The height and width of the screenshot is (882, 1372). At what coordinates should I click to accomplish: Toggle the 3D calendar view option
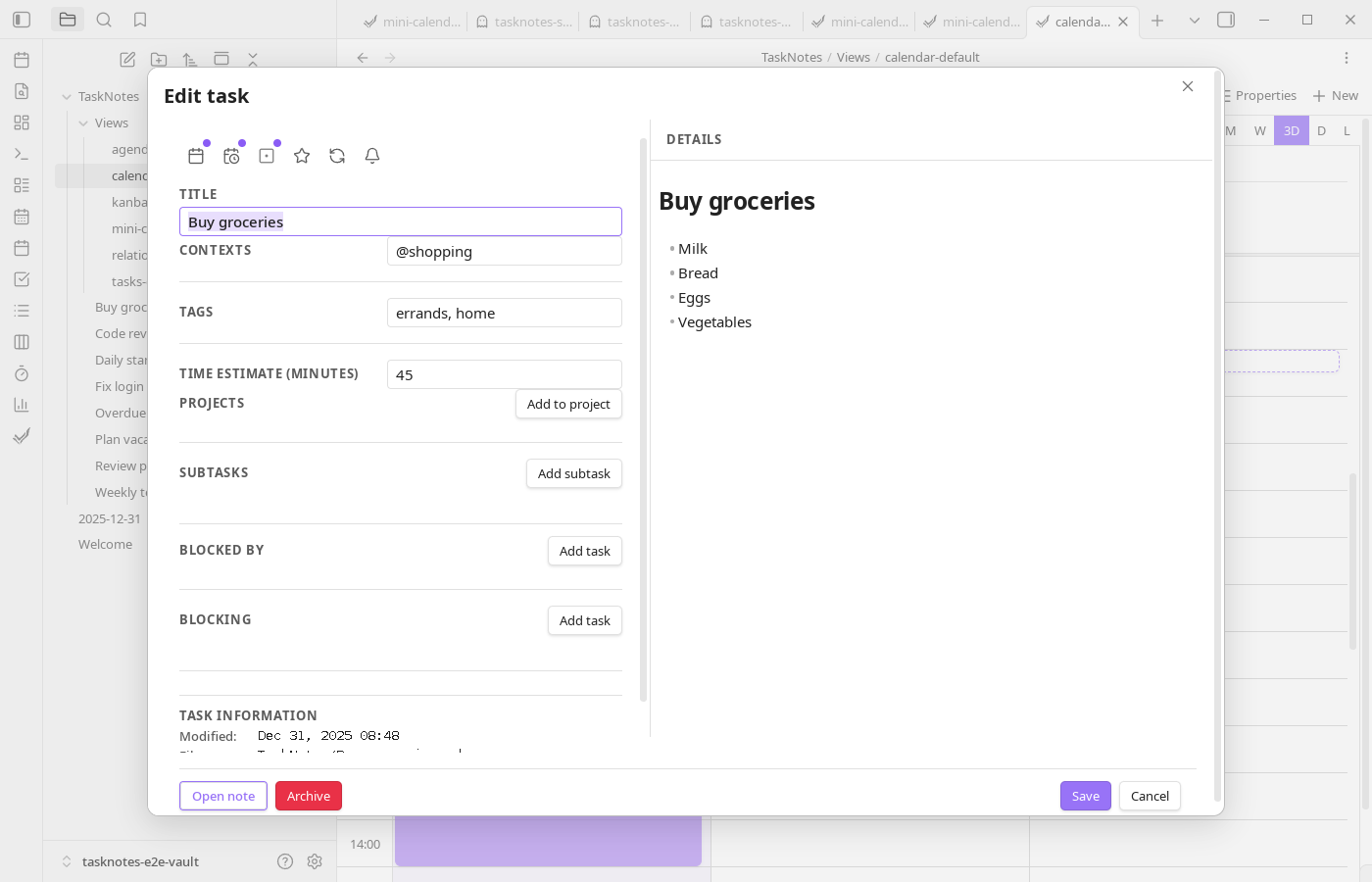coord(1292,129)
